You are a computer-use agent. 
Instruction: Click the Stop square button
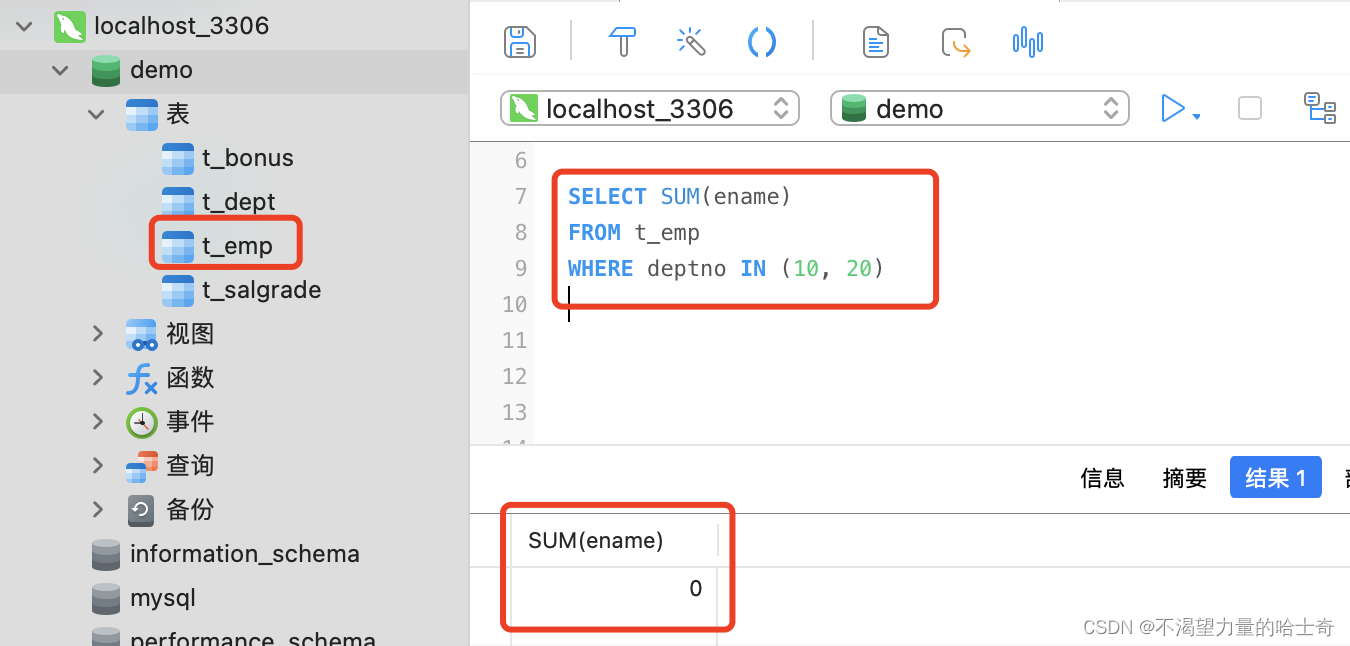coord(1249,108)
